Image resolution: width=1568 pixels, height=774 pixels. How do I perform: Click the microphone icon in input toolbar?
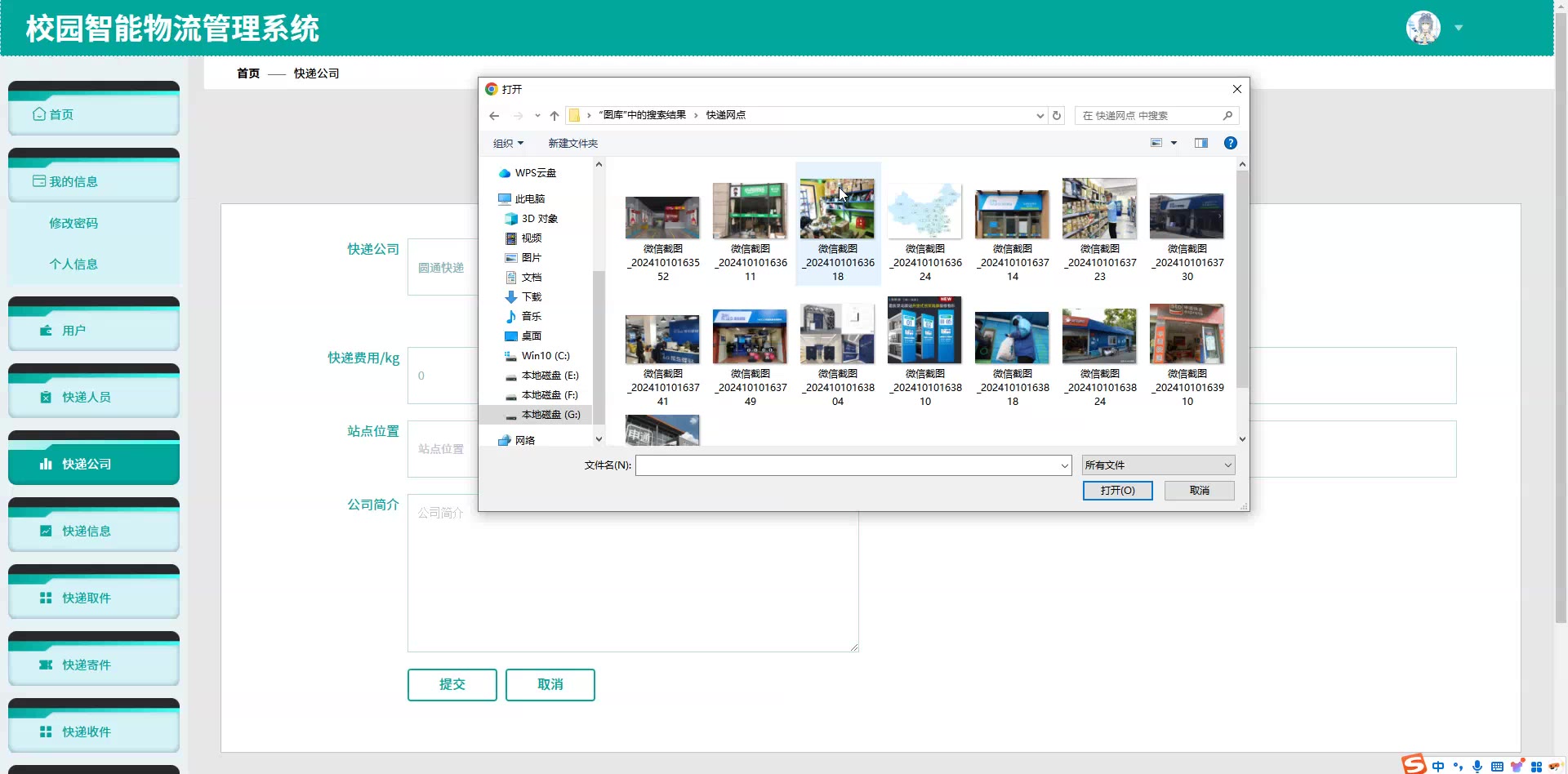1477,766
